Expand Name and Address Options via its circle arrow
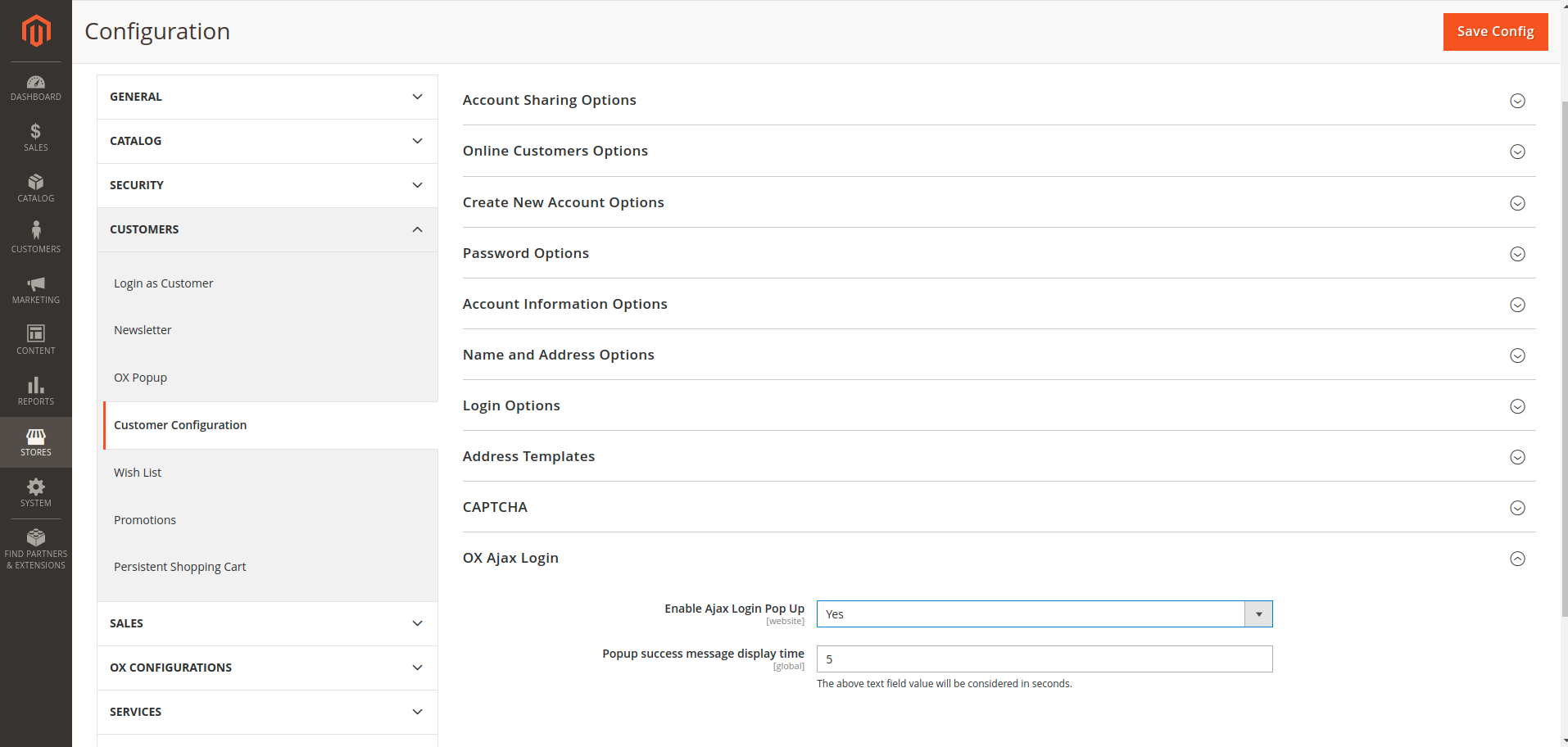 [1517, 355]
